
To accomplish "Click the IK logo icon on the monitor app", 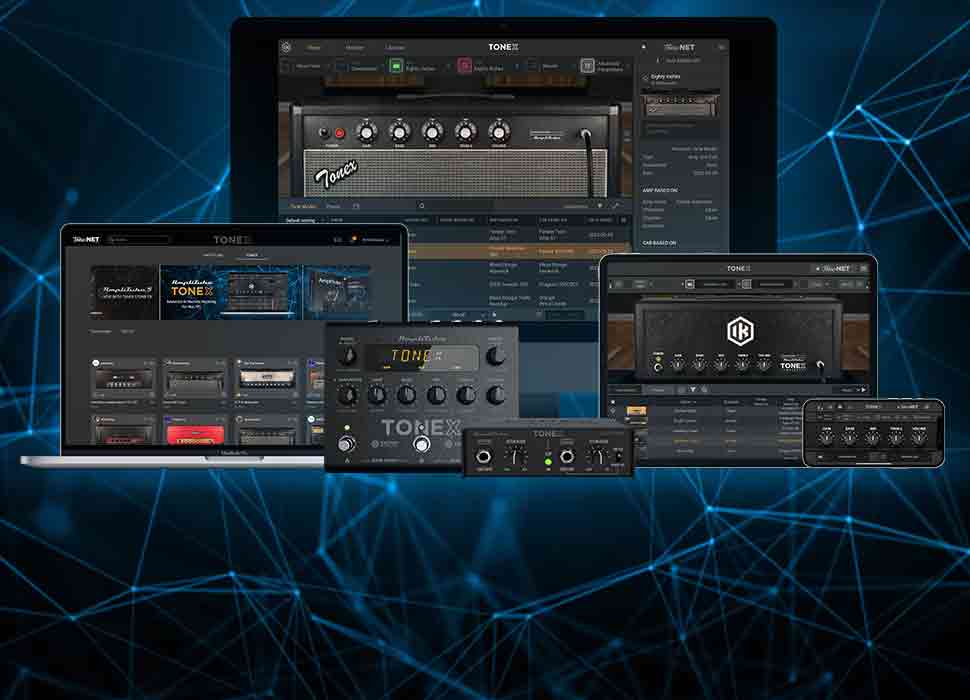I will tap(286, 47).
